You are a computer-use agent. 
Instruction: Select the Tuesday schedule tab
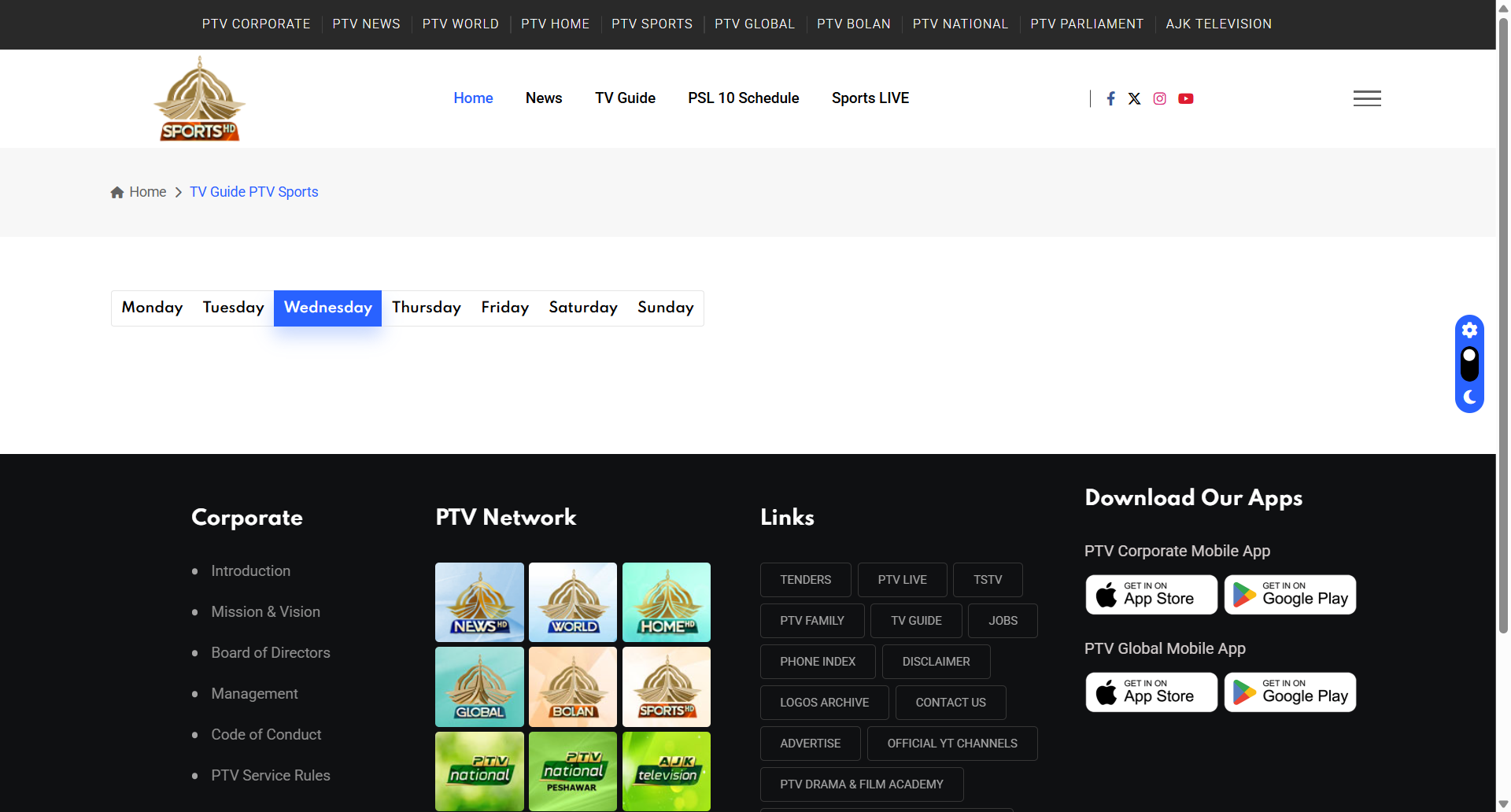pos(233,308)
